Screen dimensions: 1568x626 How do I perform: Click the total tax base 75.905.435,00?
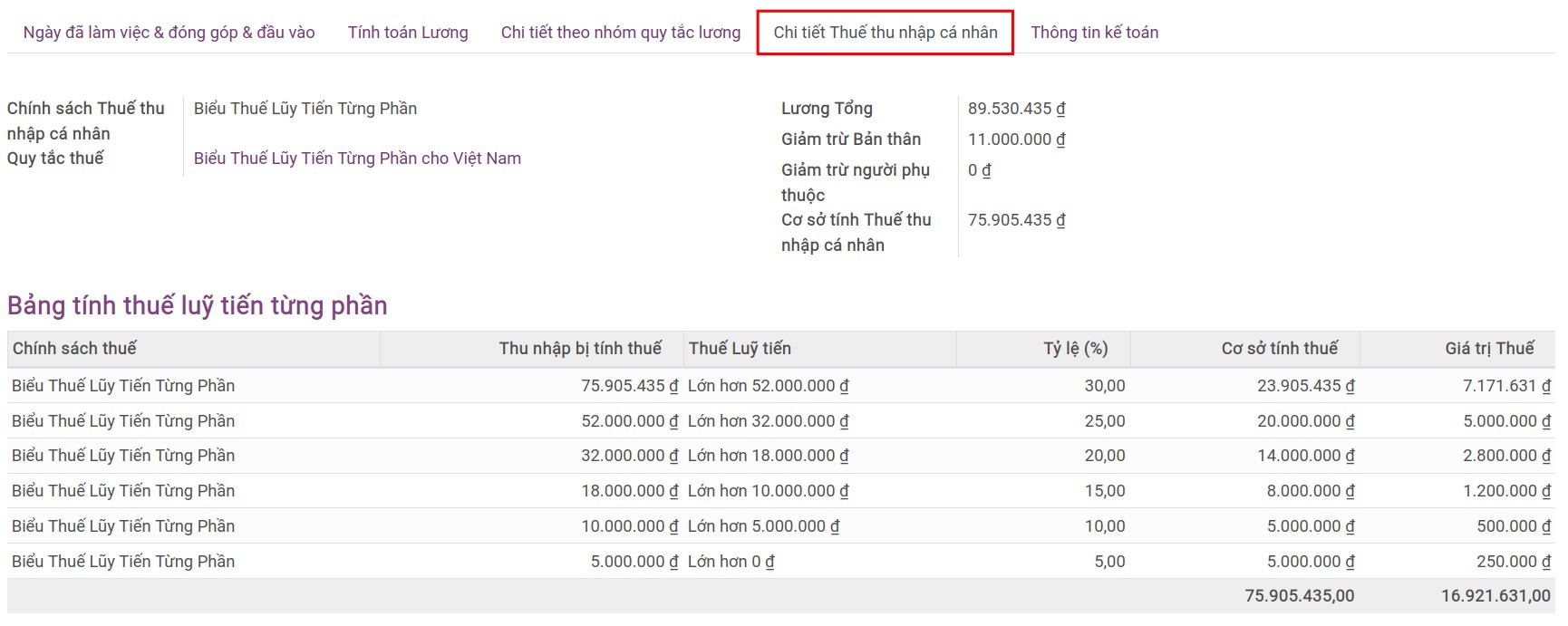pyautogui.click(x=1300, y=596)
